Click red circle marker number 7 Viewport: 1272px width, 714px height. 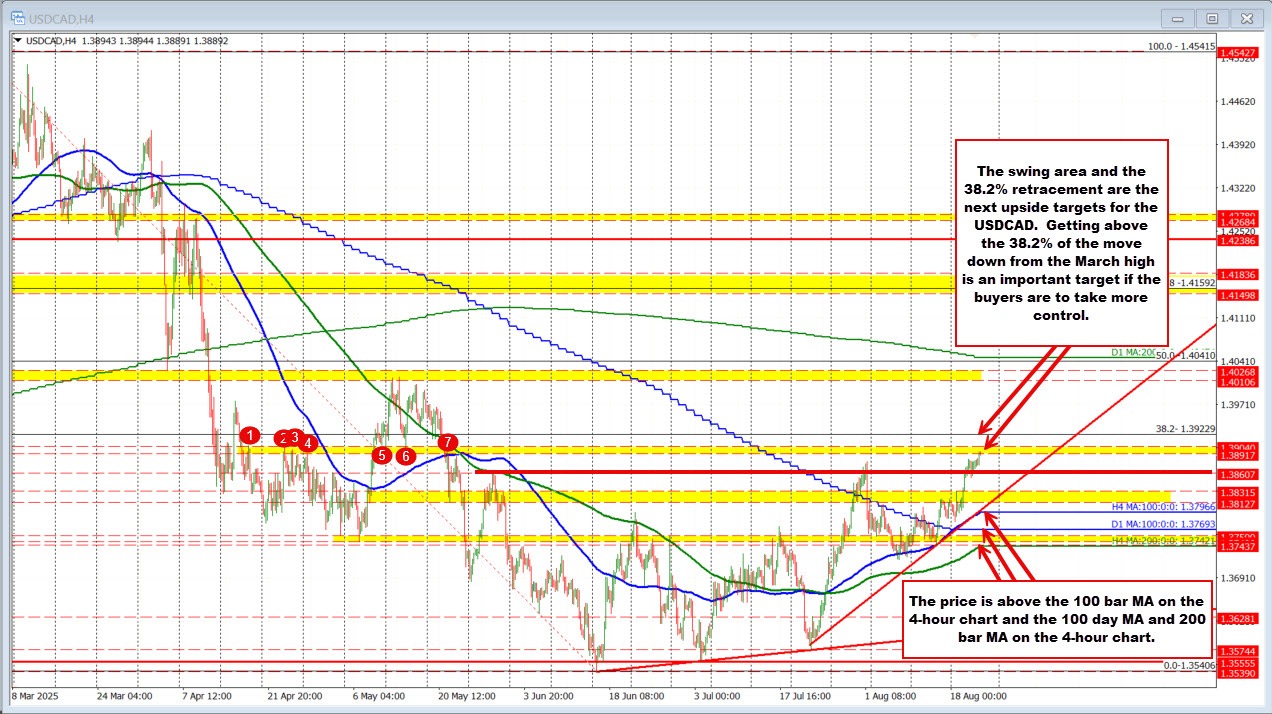(x=448, y=442)
